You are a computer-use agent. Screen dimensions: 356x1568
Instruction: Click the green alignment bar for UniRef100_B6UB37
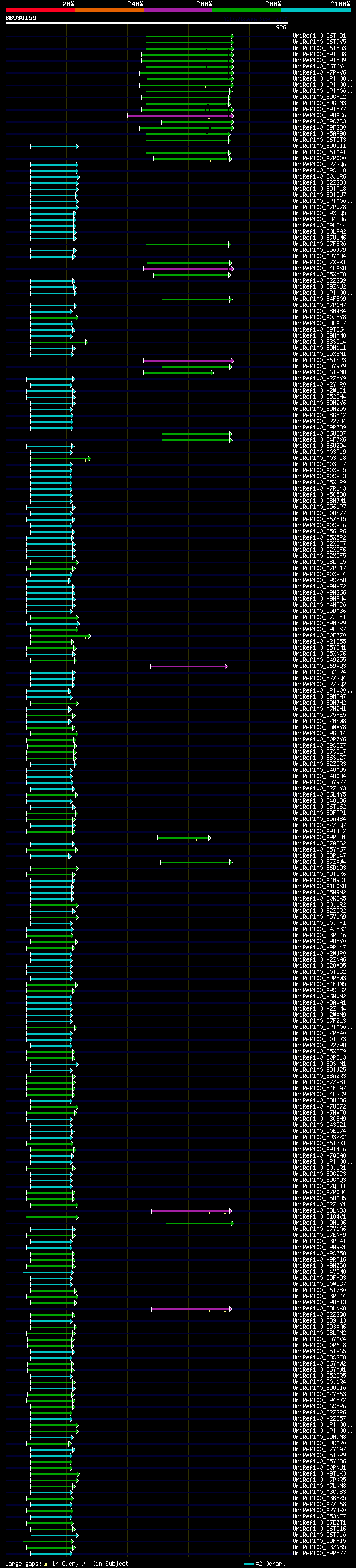(x=197, y=433)
